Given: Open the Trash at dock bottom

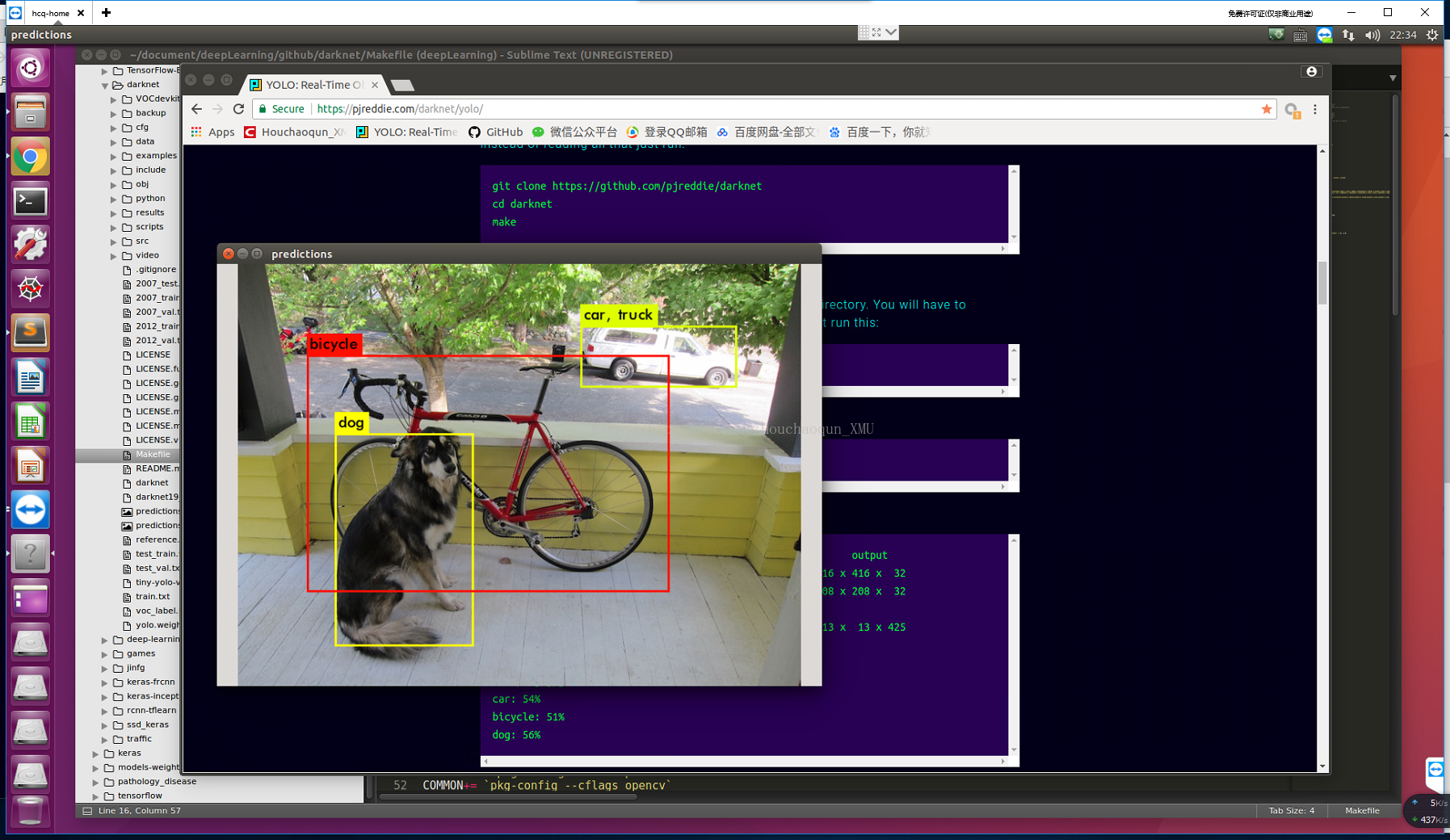Looking at the screenshot, I should tap(31, 810).
